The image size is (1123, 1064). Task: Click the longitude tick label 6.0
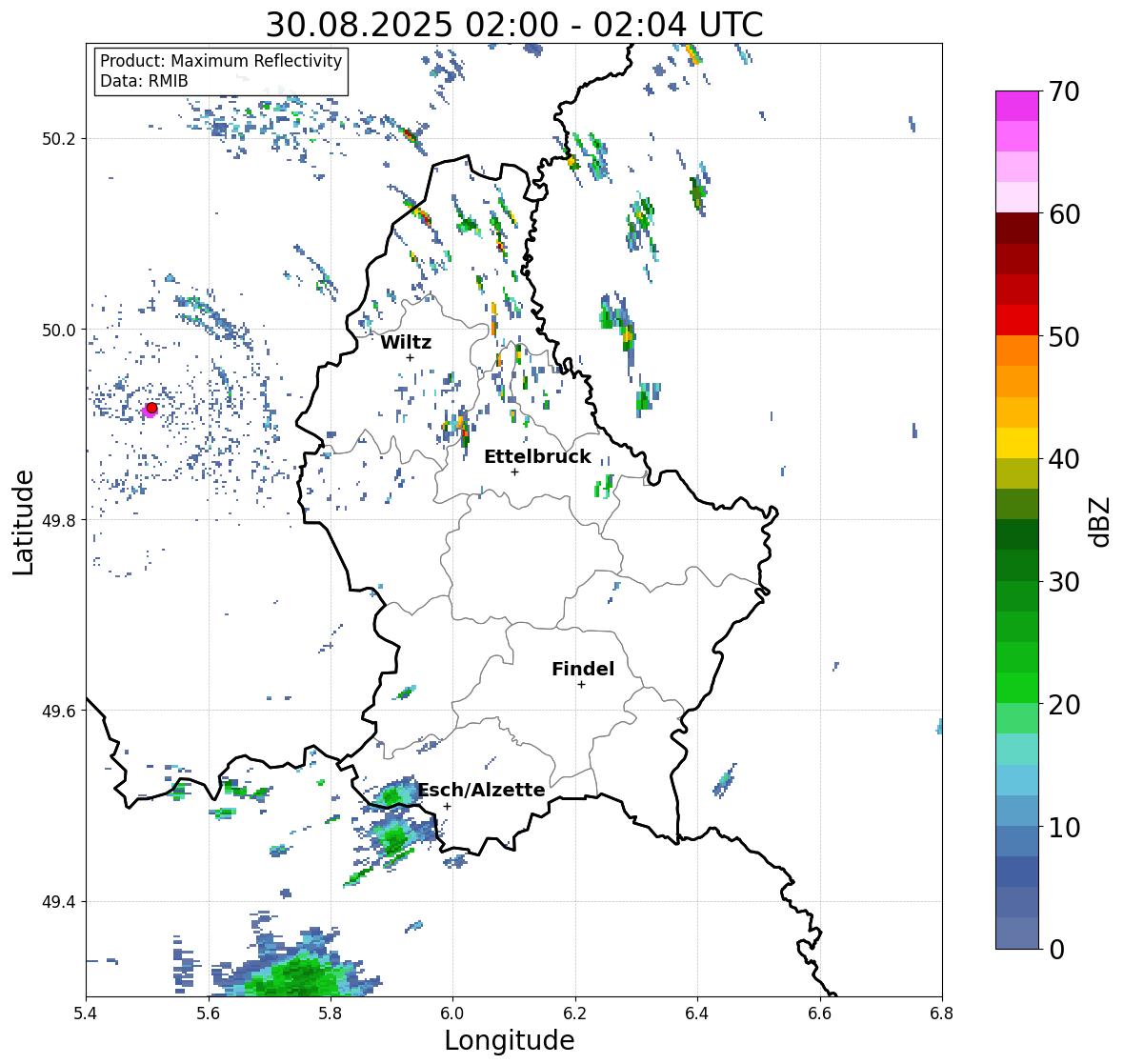pos(452,1014)
